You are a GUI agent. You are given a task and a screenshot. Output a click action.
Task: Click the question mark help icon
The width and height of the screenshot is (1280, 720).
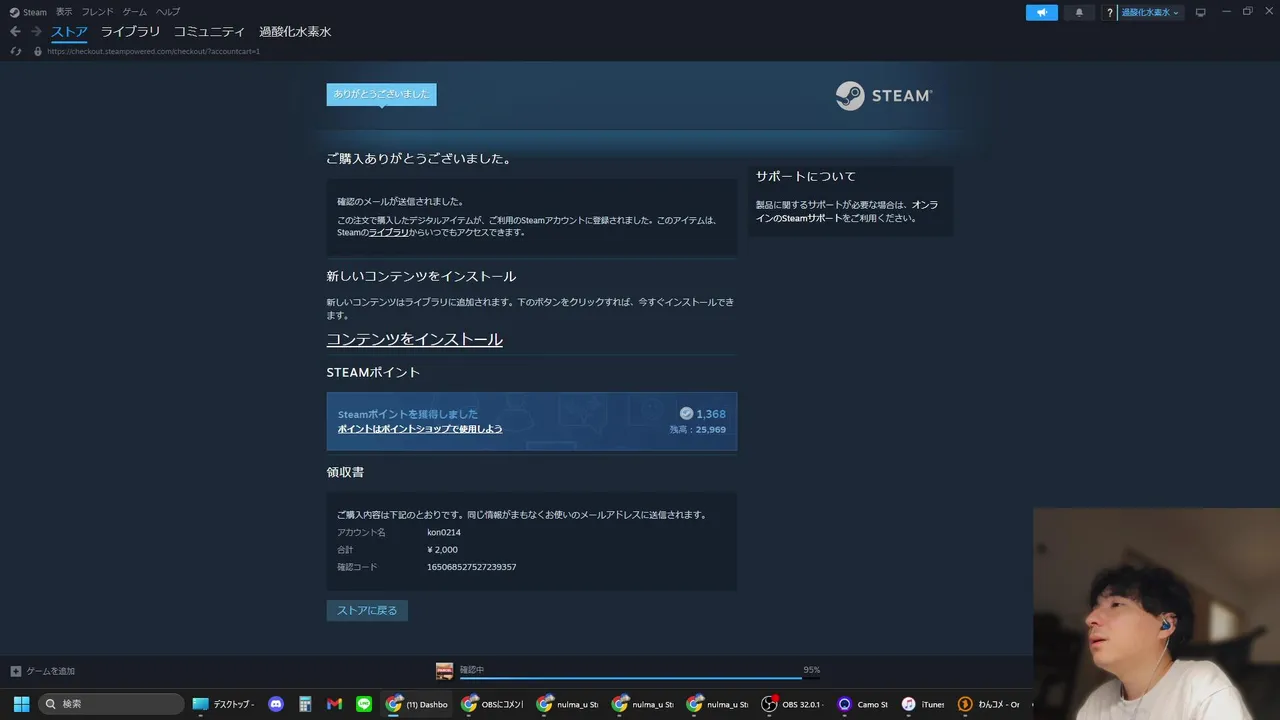(1109, 12)
